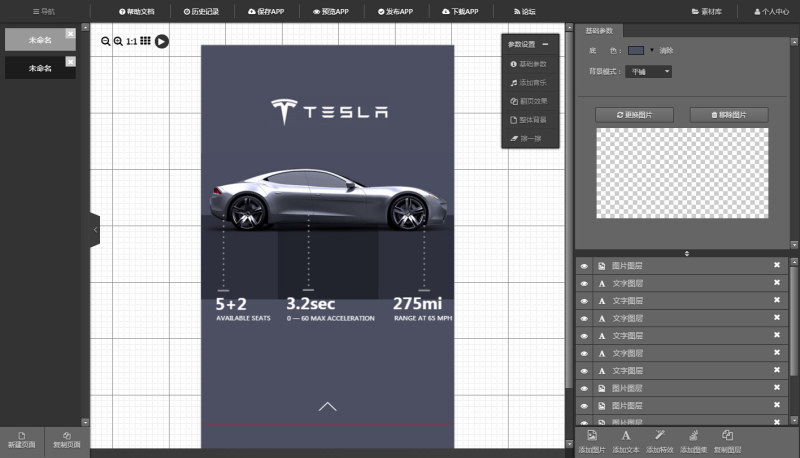Viewport: 800px width, 458px height.
Task: Close the dark 未命名 page
Action: (x=70, y=62)
